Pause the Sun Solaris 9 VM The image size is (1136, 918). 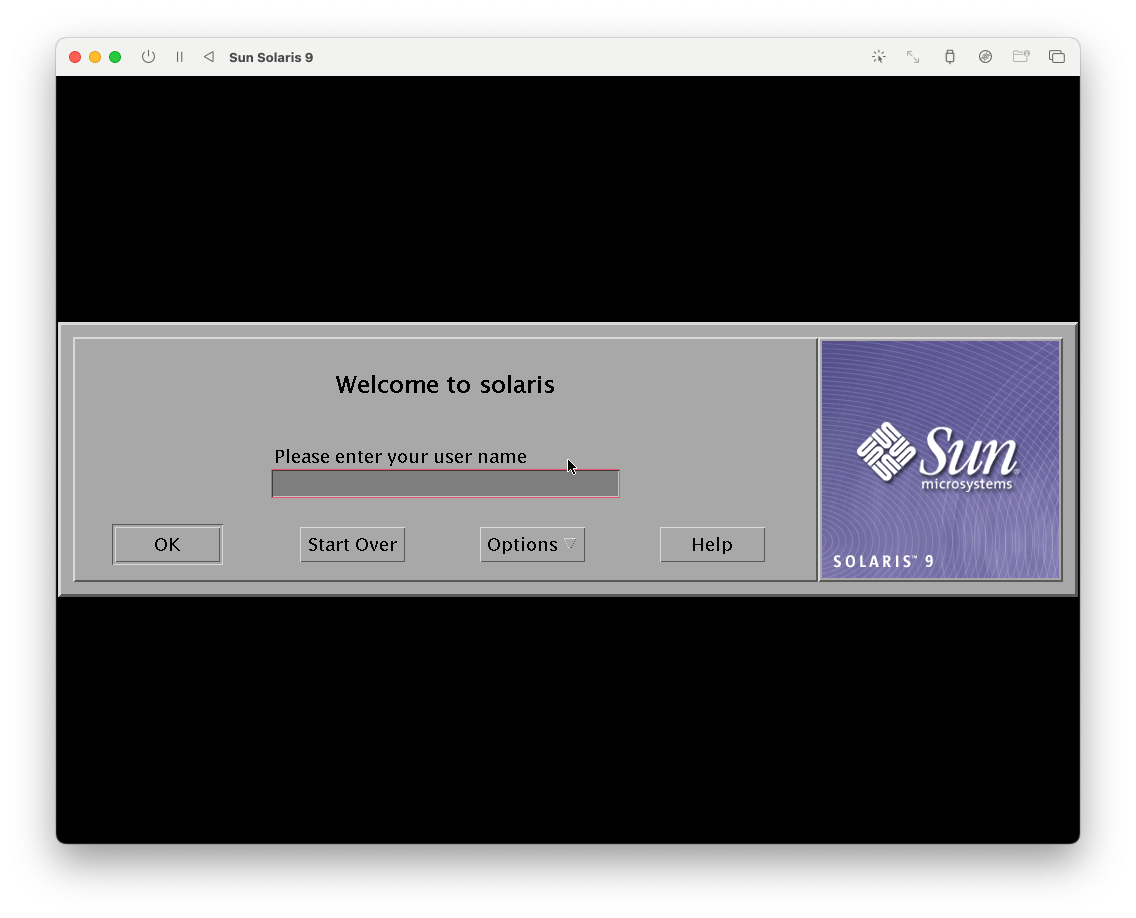(x=179, y=57)
